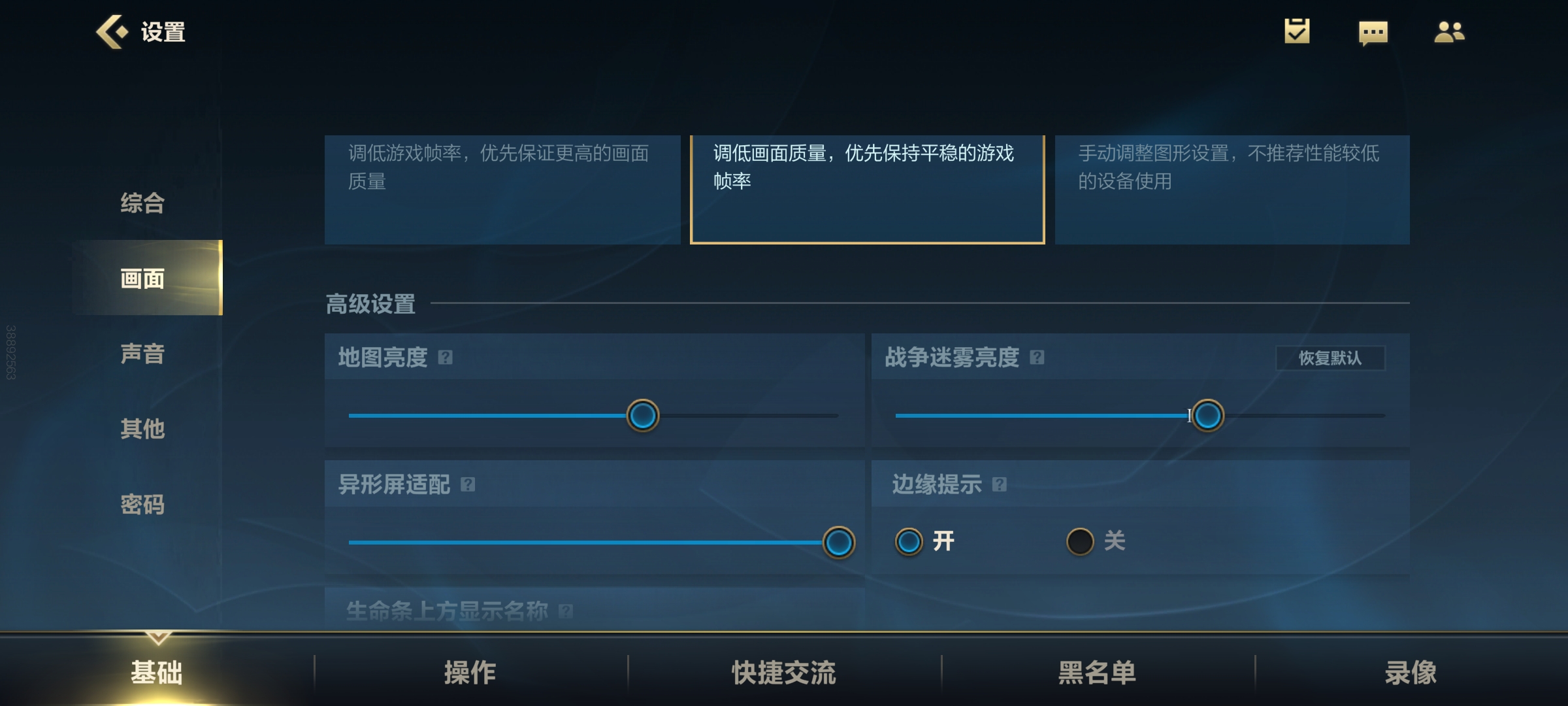The image size is (1568, 706).
Task: Show help for 战争迷雾亮度
Action: point(1037,357)
